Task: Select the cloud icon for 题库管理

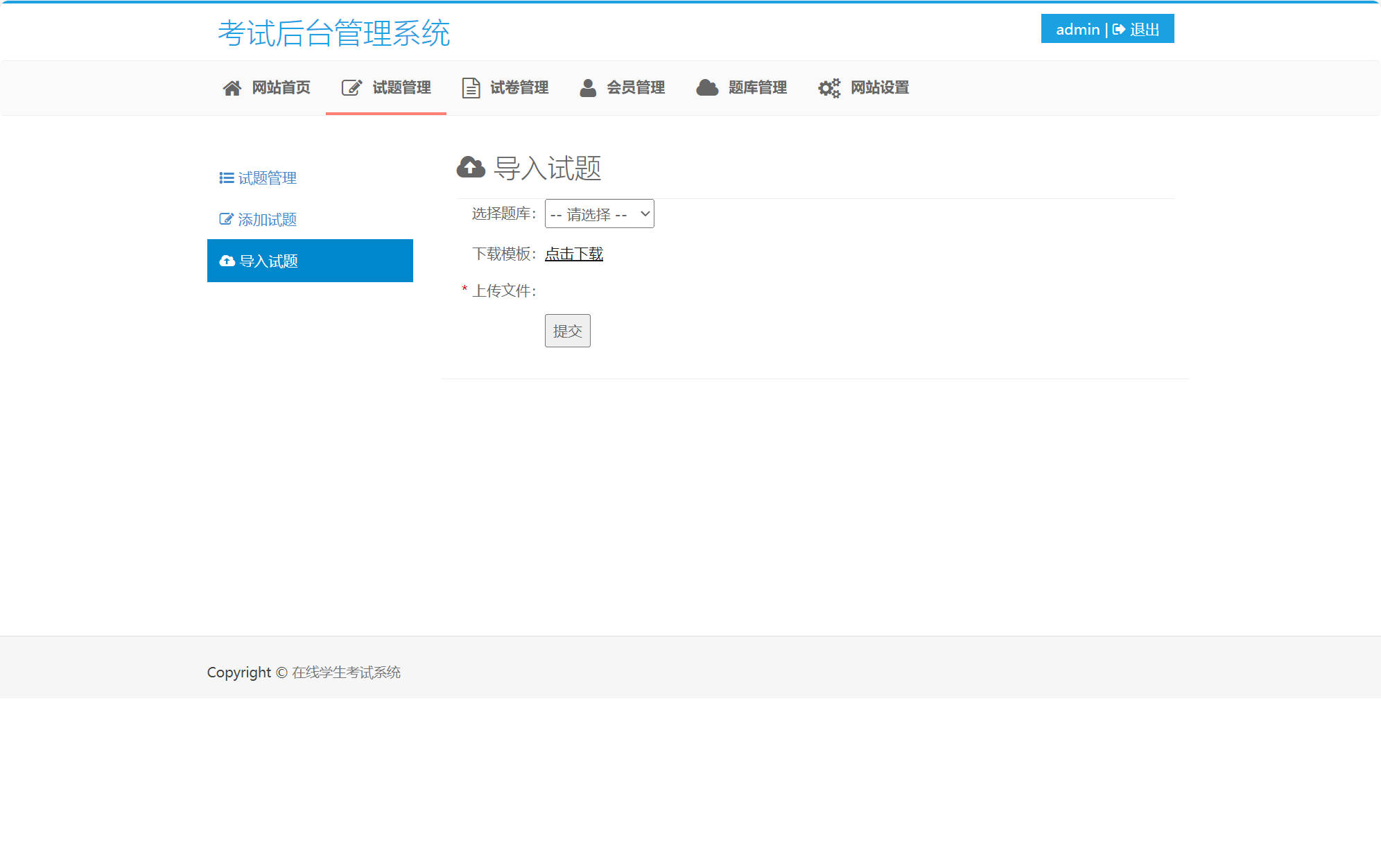Action: (x=706, y=87)
